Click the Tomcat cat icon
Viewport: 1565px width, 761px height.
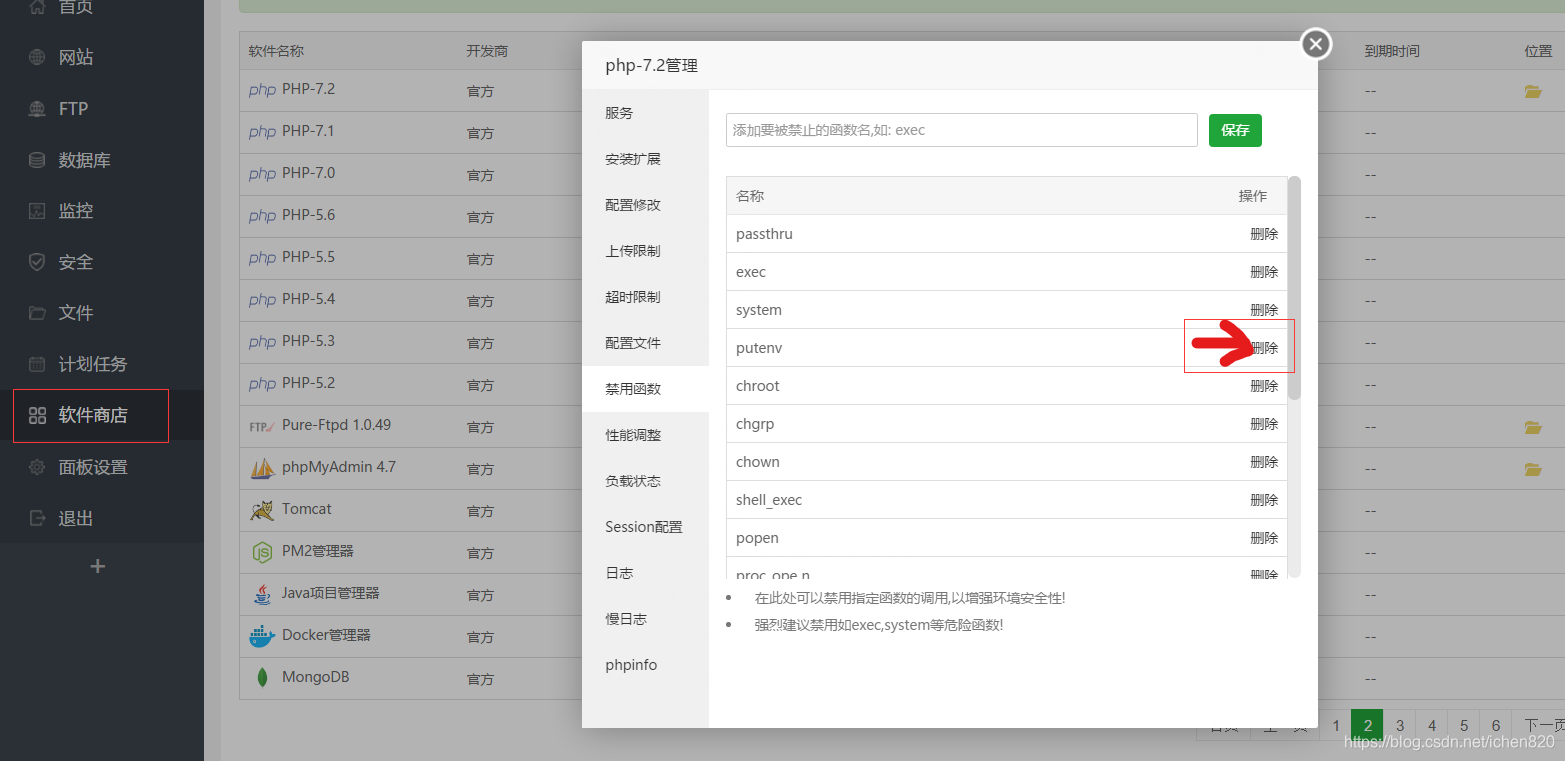click(261, 510)
